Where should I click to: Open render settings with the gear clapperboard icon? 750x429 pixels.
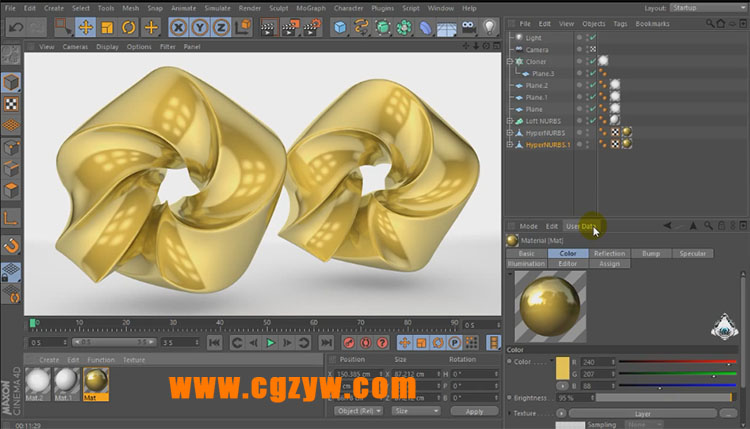click(312, 27)
